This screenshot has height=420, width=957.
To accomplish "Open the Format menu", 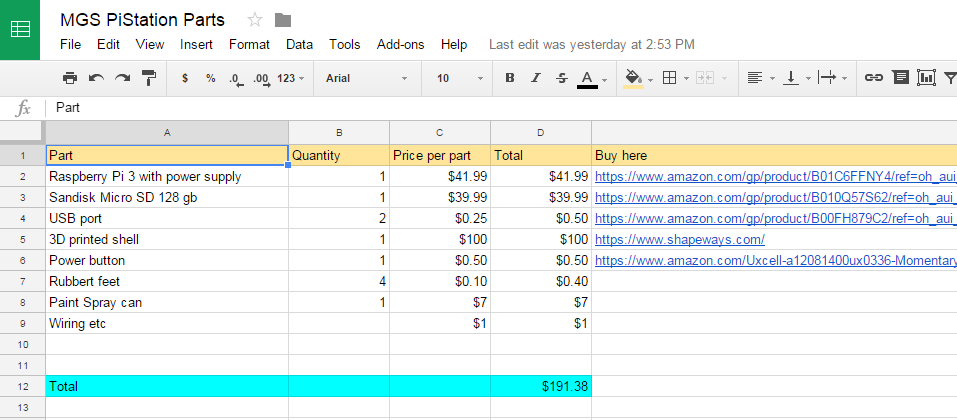I will point(249,45).
